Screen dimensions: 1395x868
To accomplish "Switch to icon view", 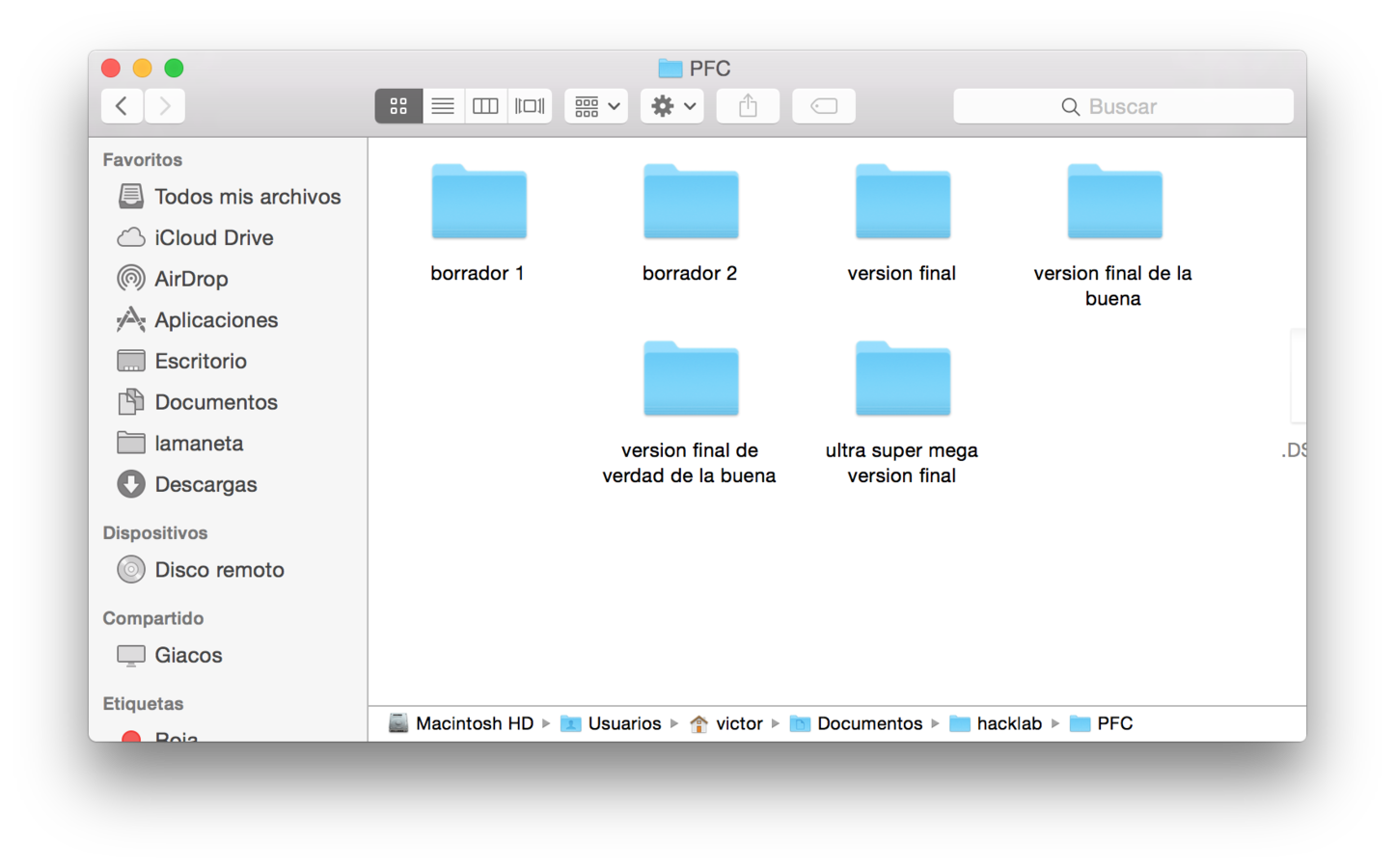I will (398, 106).
